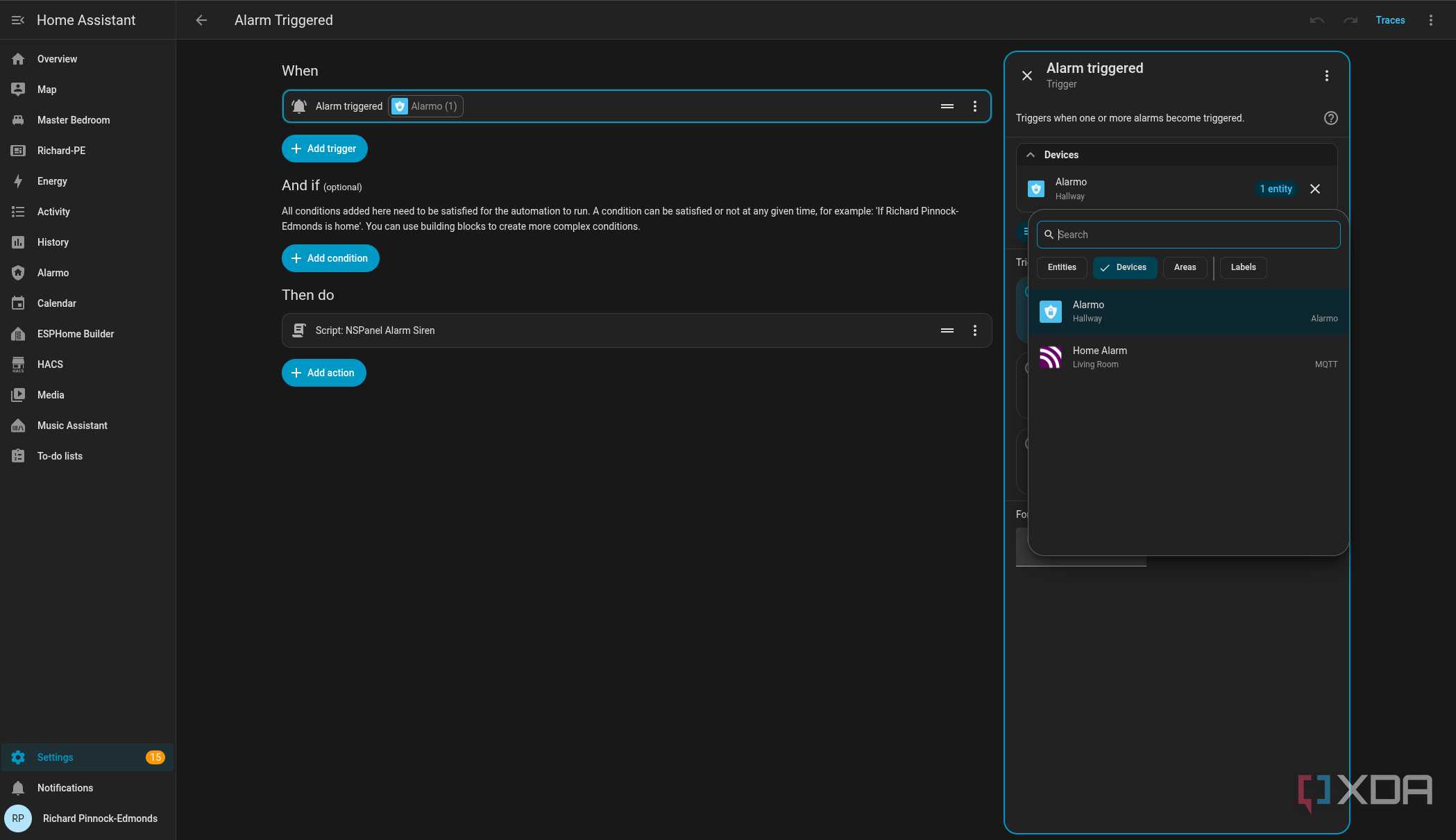Open the Alarm triggered row options menu

pyautogui.click(x=974, y=106)
